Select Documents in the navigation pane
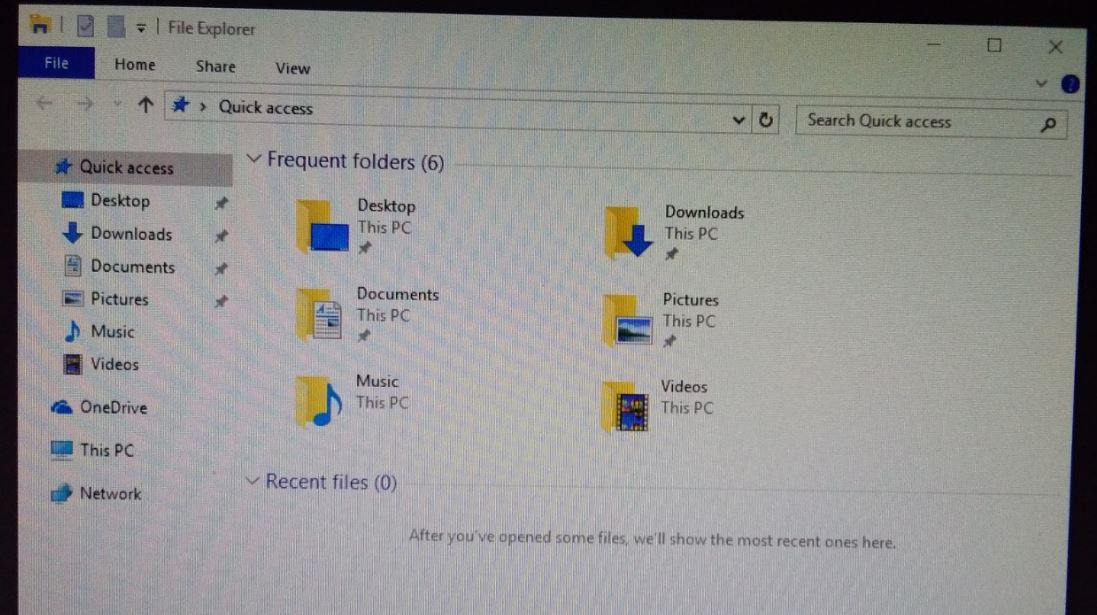The image size is (1097, 615). click(x=132, y=267)
